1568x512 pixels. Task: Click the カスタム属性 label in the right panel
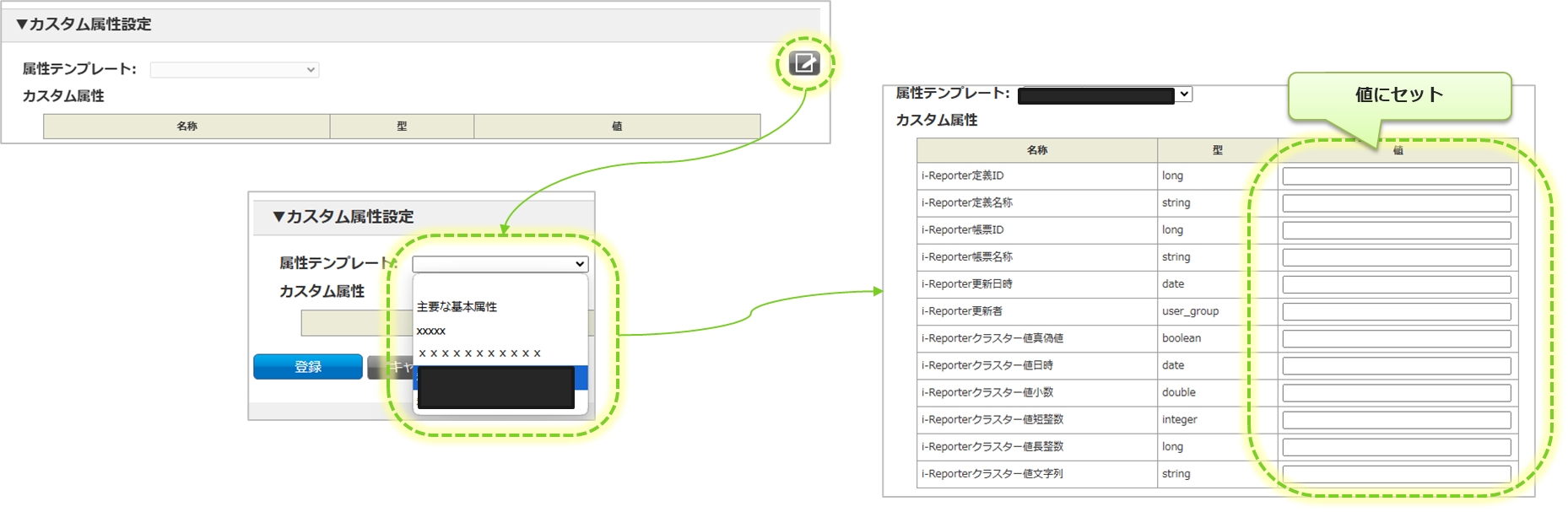937,121
